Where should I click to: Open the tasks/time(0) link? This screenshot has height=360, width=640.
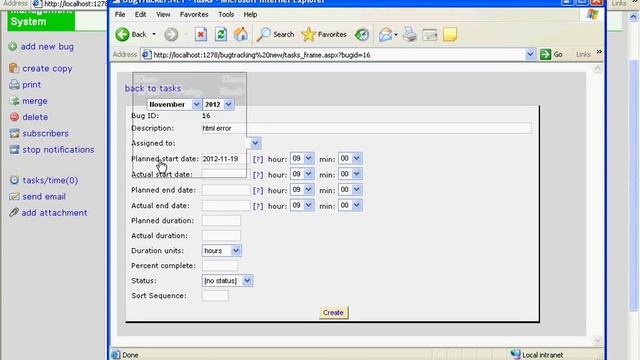pos(50,180)
